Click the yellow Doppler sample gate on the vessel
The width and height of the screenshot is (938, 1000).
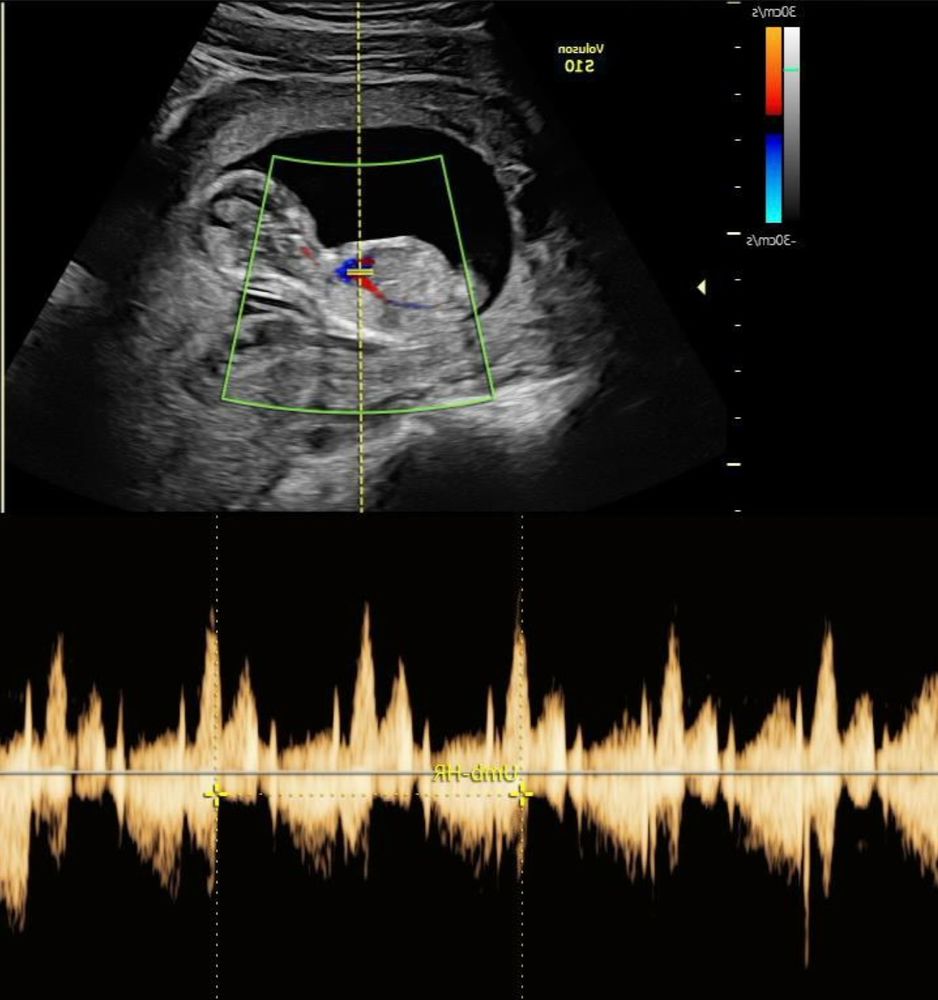(x=361, y=272)
